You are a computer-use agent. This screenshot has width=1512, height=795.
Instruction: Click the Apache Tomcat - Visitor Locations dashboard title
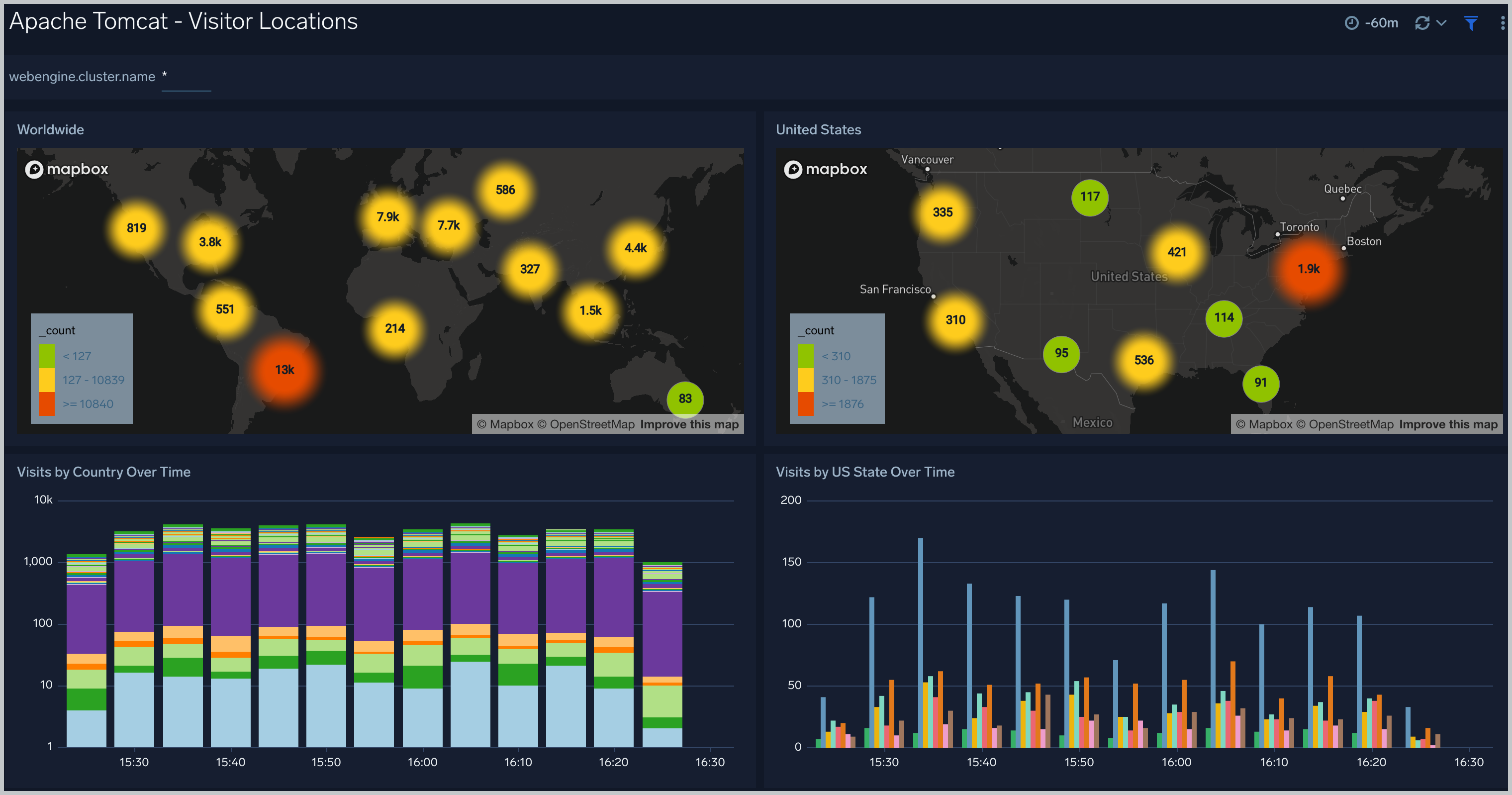point(184,22)
